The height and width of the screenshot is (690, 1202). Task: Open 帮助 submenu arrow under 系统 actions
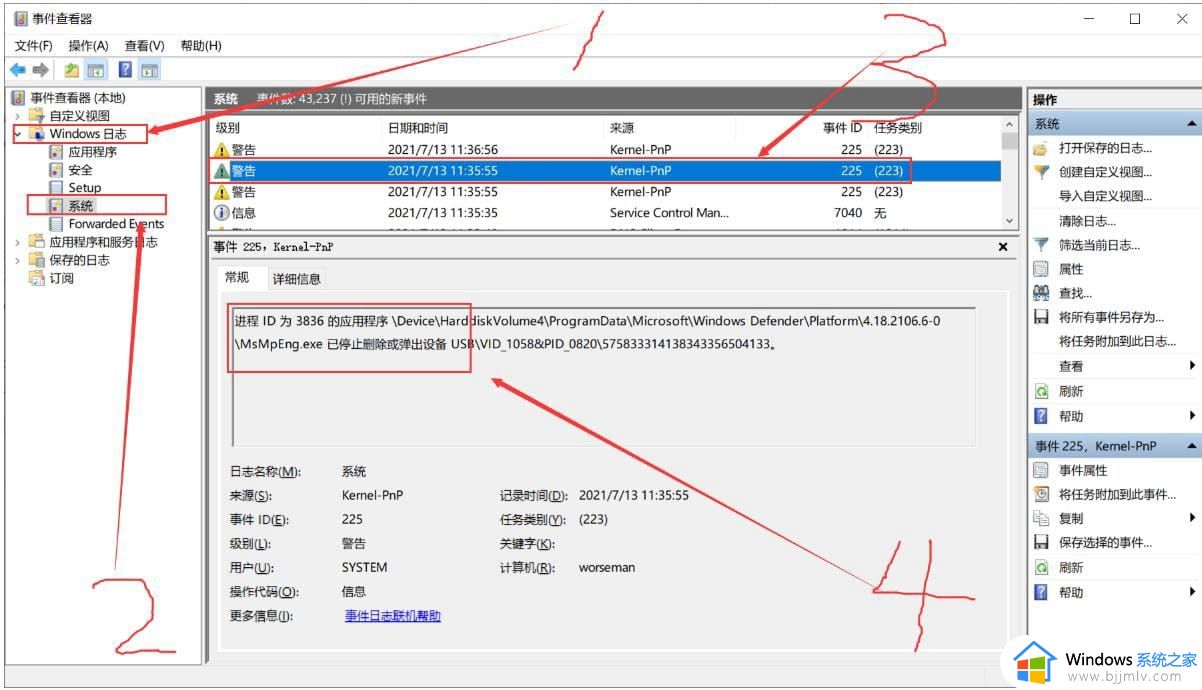click(x=1192, y=415)
